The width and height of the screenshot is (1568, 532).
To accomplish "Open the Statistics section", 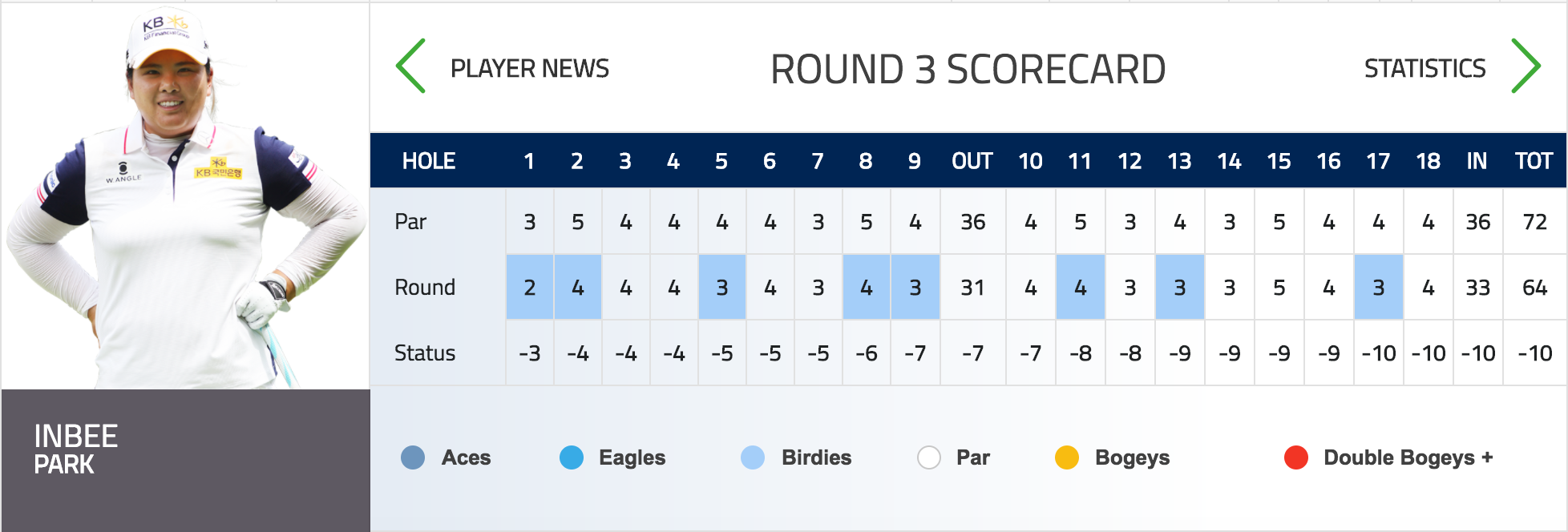I will 1425,68.
